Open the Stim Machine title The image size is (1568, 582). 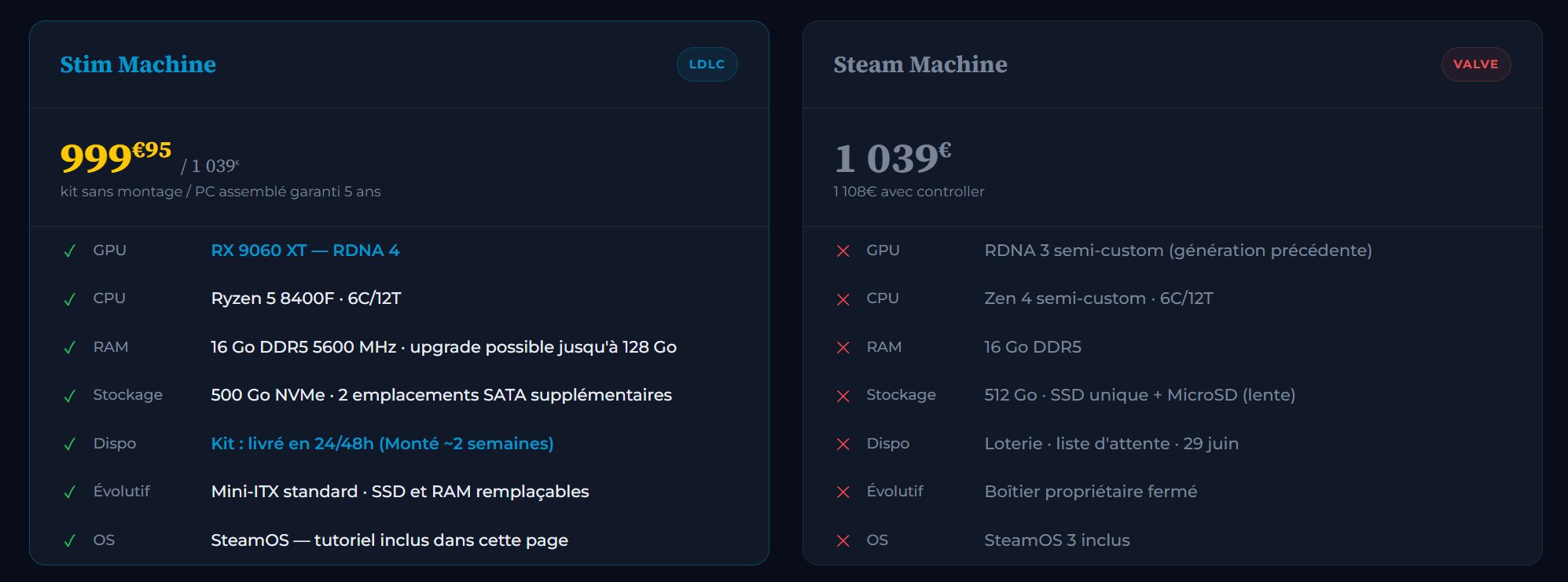[138, 64]
